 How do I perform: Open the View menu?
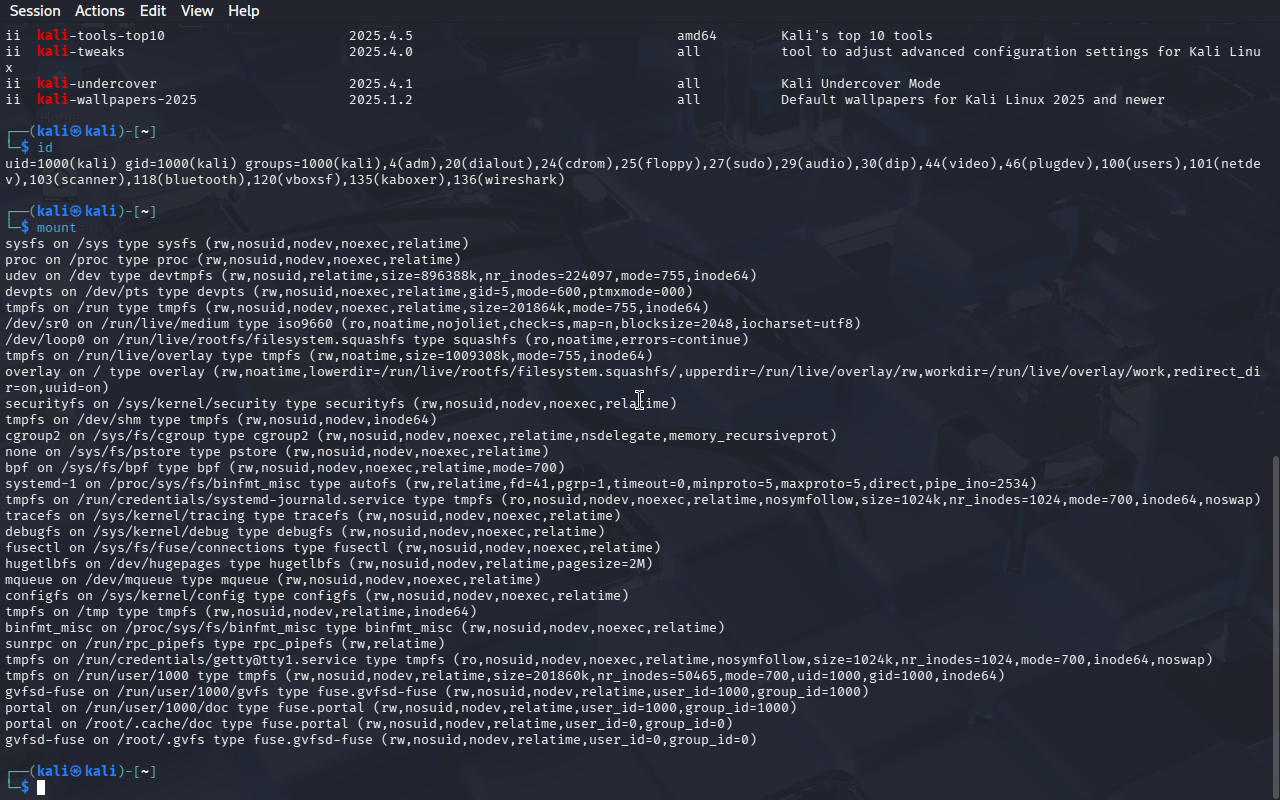click(x=197, y=11)
